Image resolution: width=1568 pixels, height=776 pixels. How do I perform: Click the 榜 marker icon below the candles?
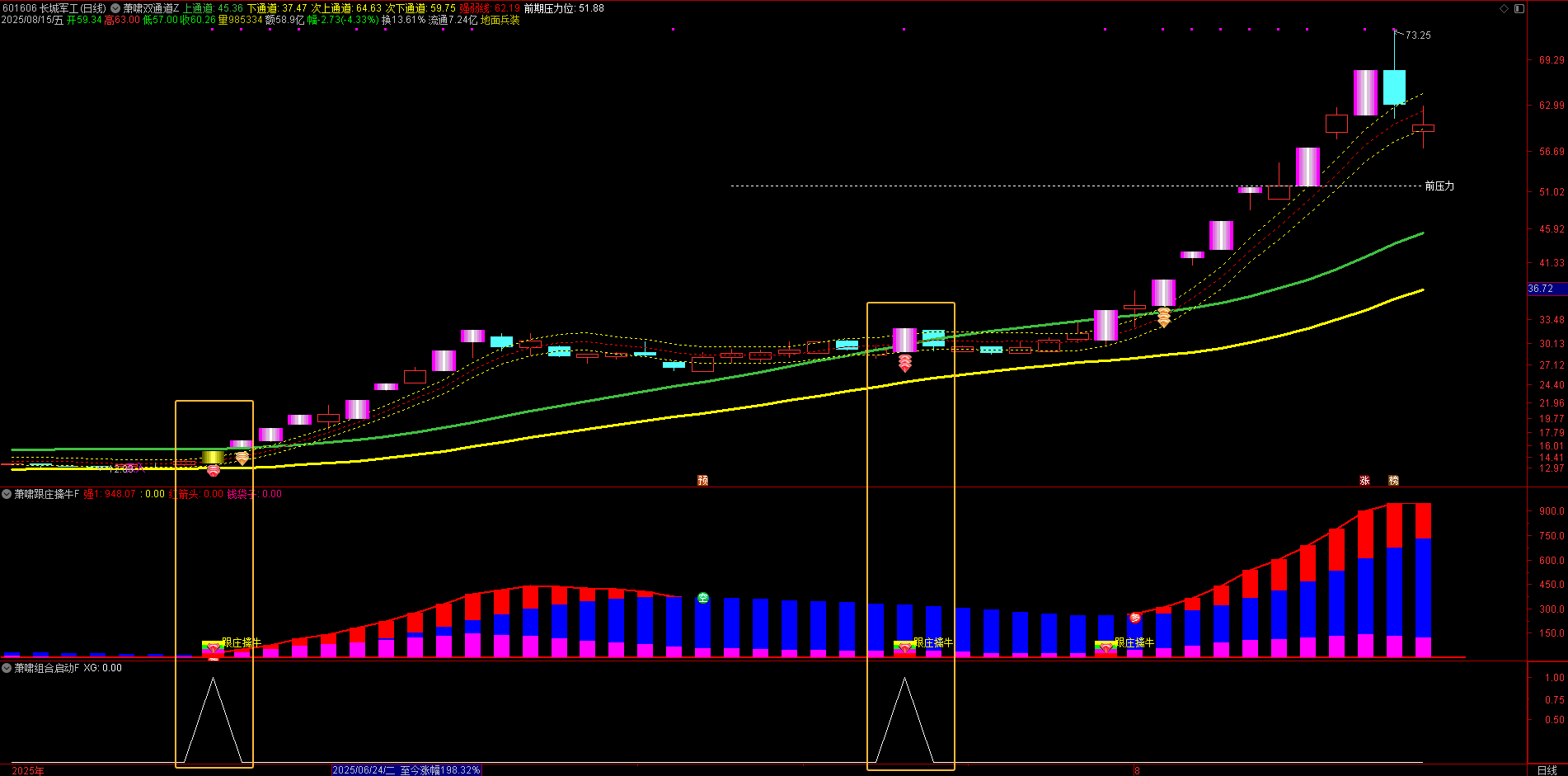[1393, 480]
